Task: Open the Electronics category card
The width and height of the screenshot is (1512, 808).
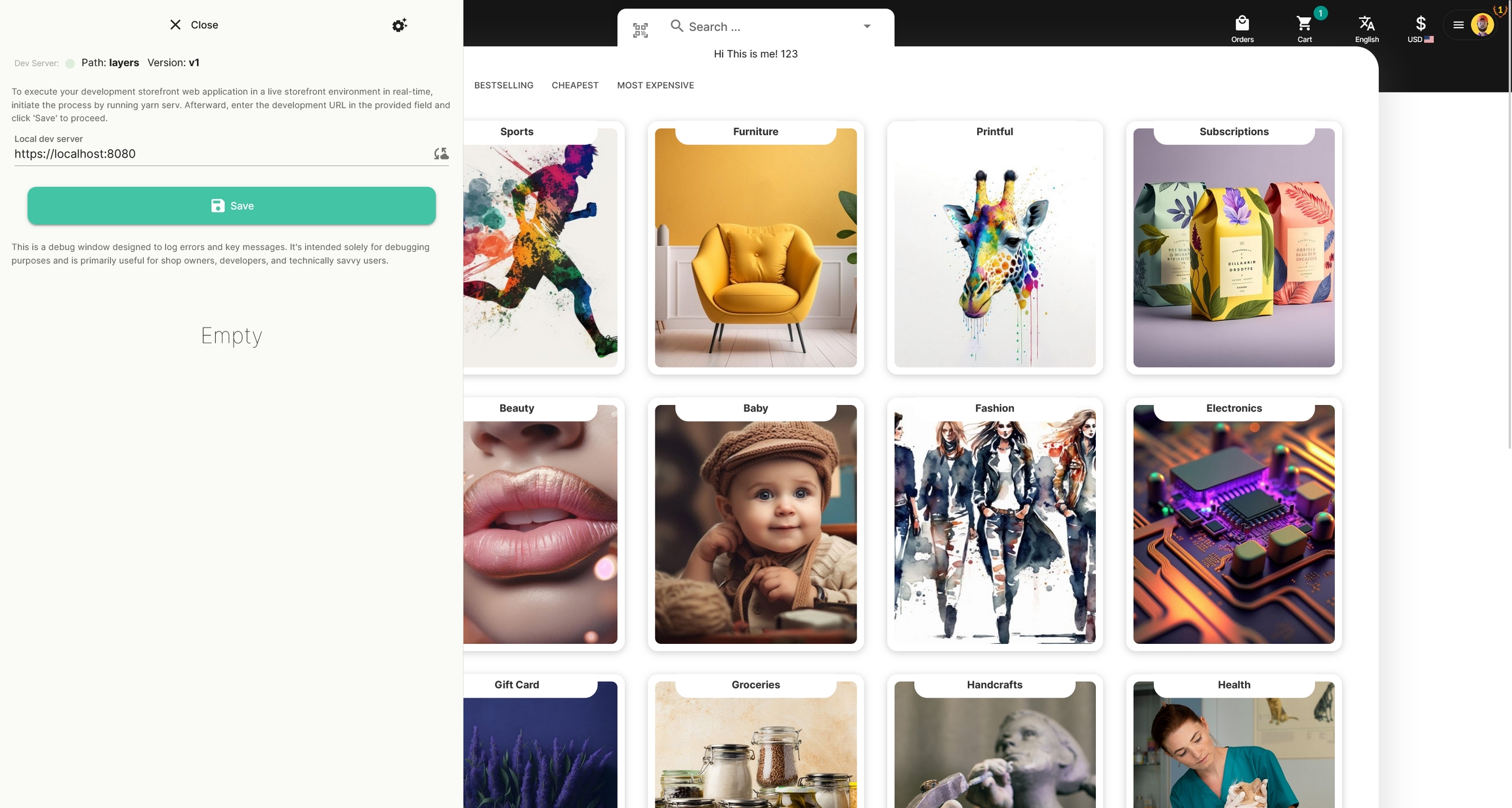Action: coord(1233,524)
